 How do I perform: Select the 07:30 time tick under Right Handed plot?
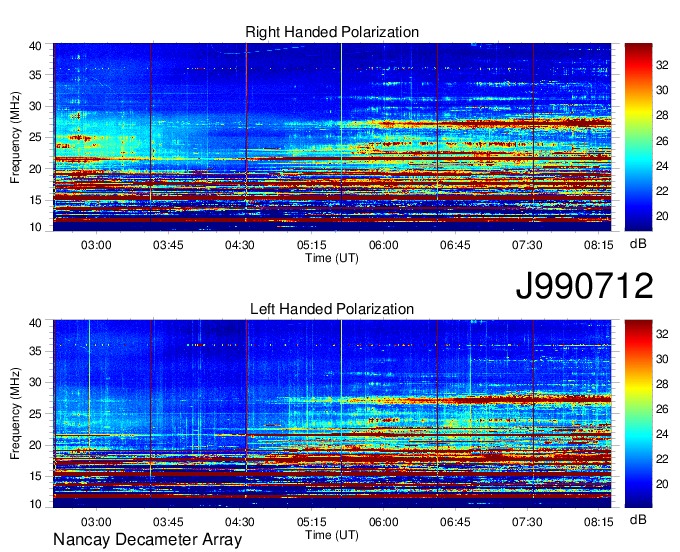pyautogui.click(x=527, y=245)
